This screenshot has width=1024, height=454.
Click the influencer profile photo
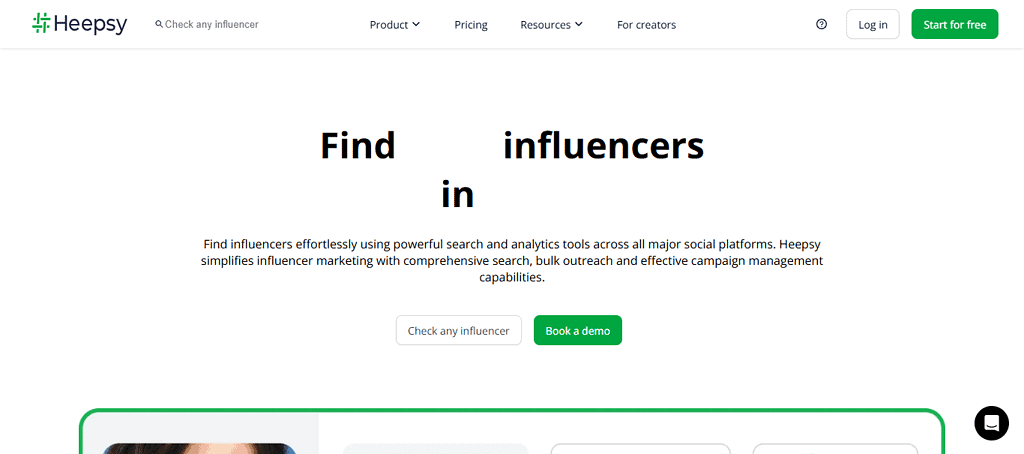[200, 448]
